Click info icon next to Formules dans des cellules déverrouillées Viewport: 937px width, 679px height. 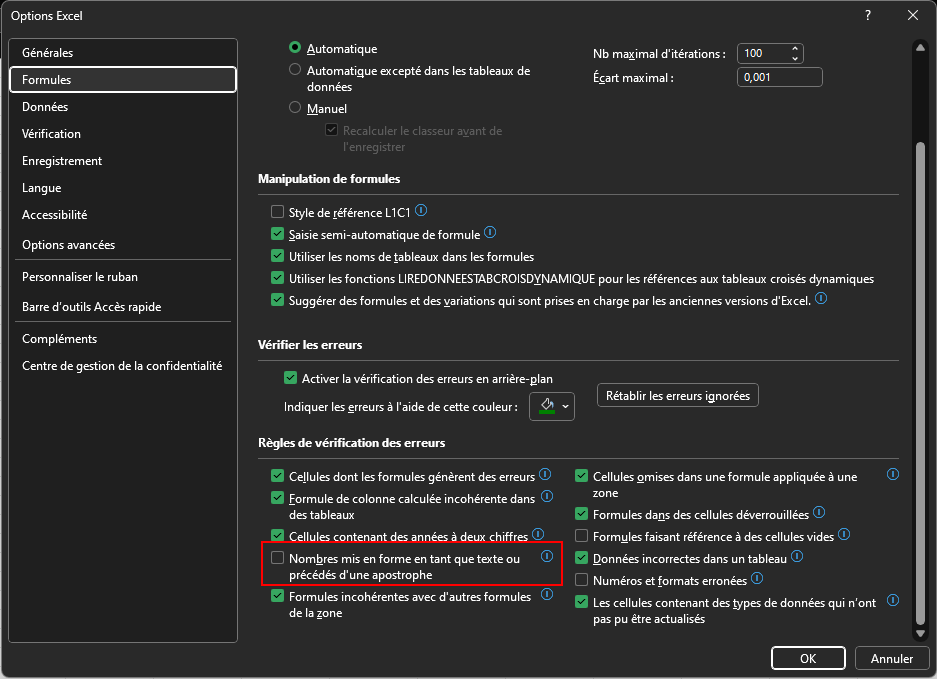[x=819, y=513]
